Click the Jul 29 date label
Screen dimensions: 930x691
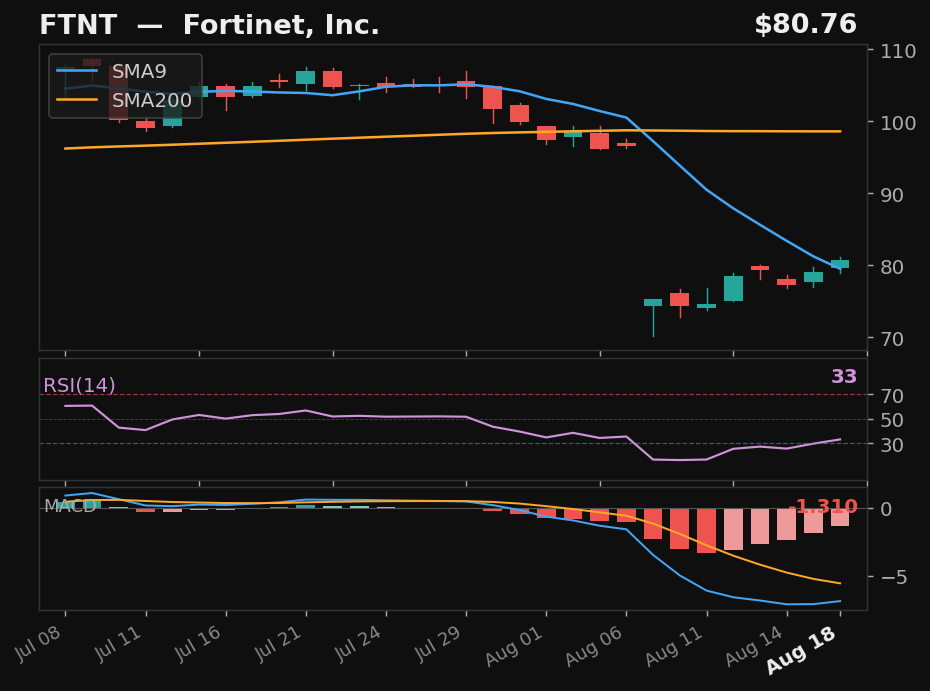438,642
